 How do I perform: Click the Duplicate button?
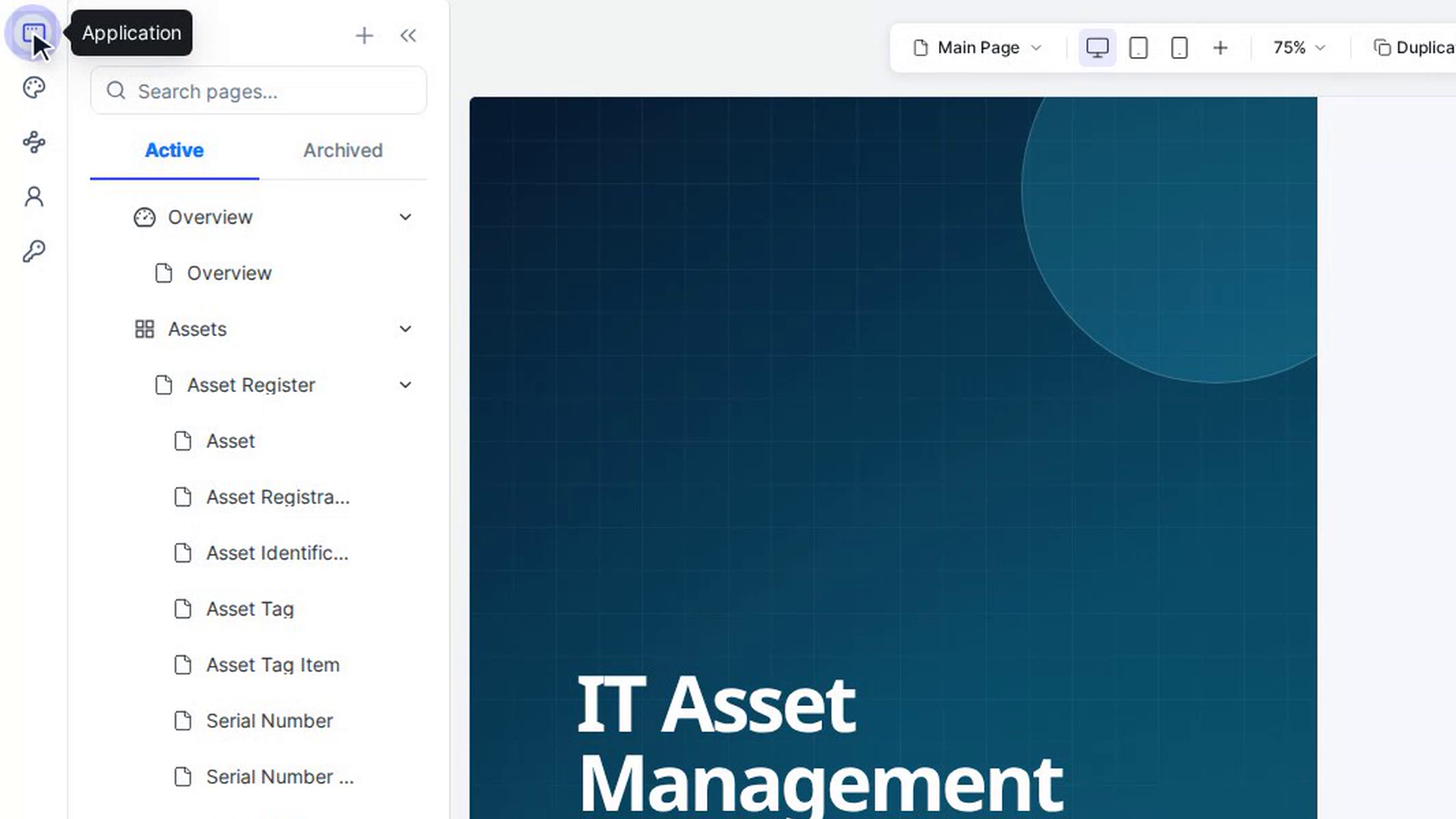point(1414,48)
